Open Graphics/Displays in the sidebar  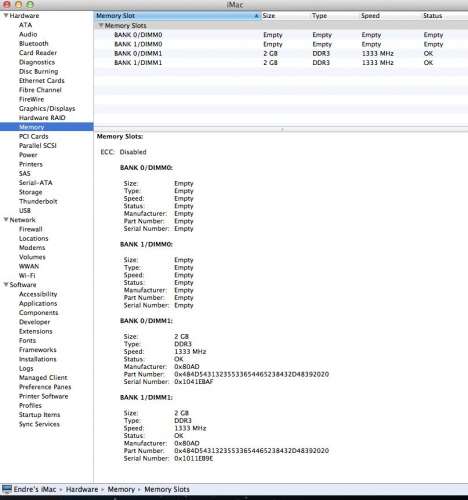pyautogui.click(x=47, y=108)
